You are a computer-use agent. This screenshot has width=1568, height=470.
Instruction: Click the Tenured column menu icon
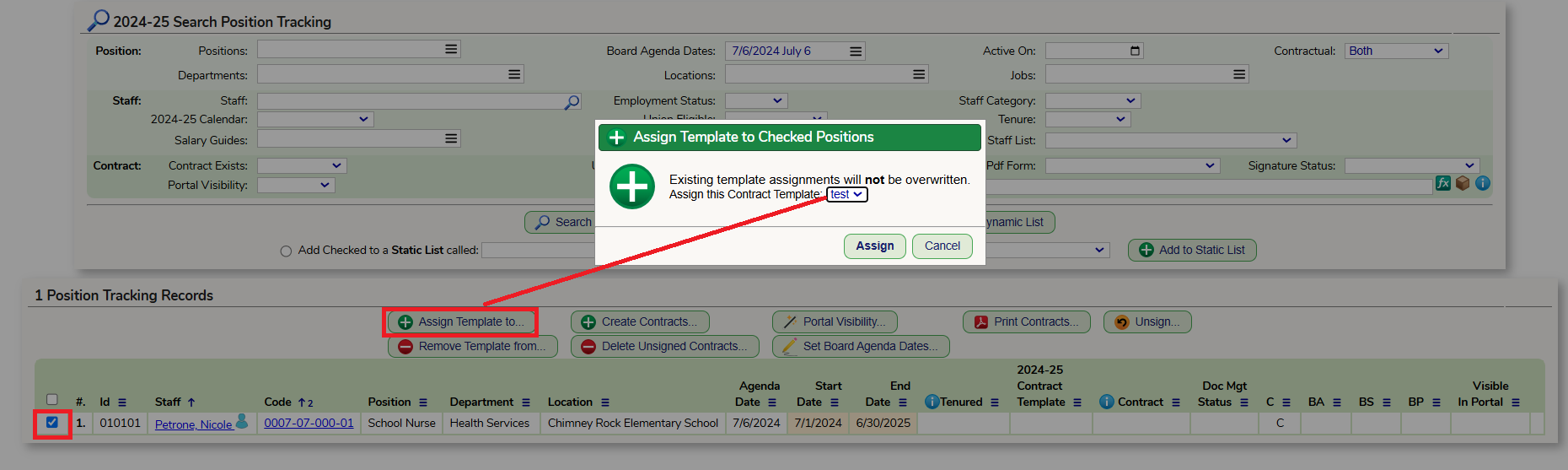coord(995,402)
